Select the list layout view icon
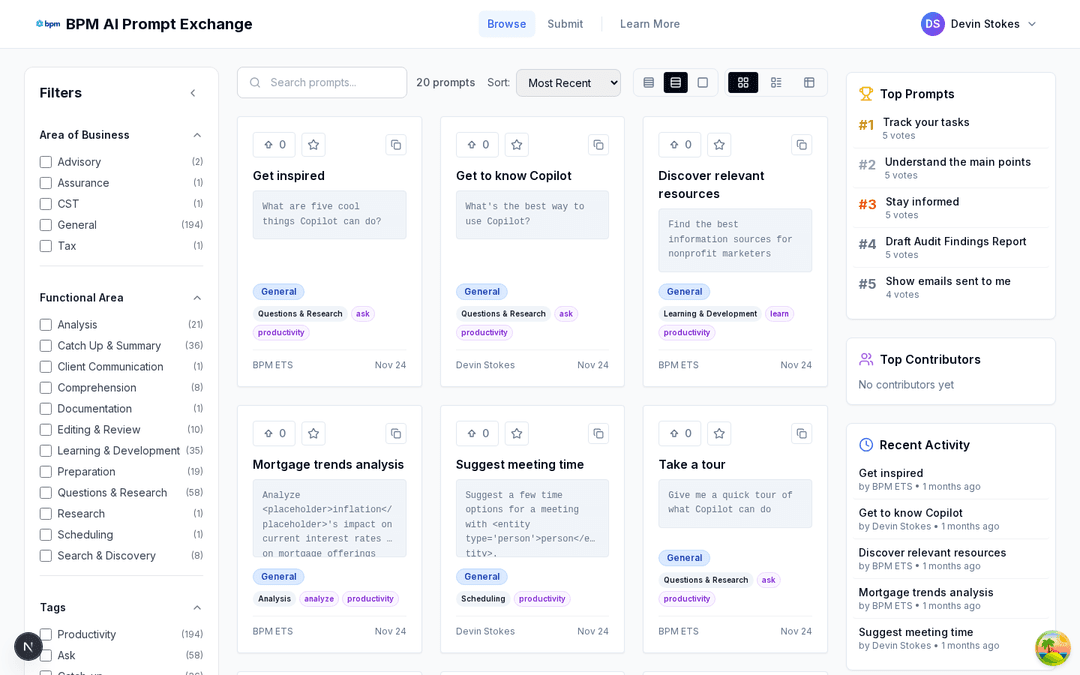The width and height of the screenshot is (1080, 675). [x=776, y=82]
